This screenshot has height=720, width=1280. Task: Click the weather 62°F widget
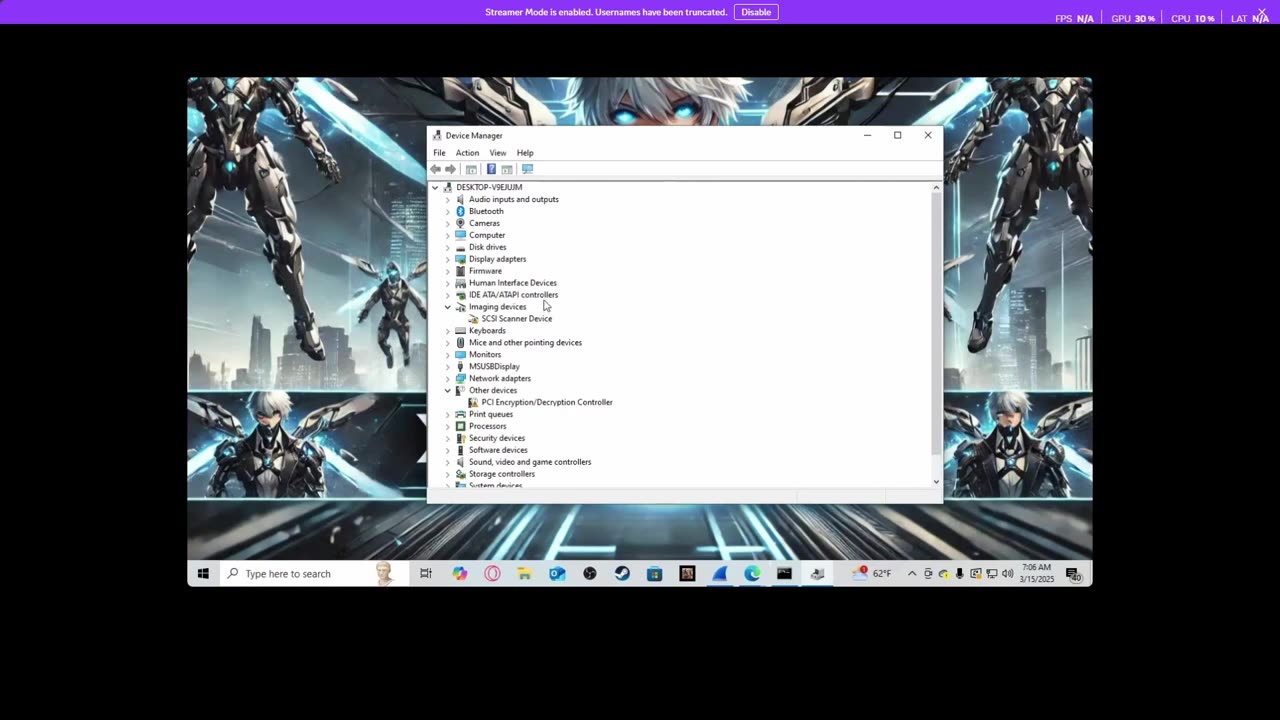coord(872,573)
